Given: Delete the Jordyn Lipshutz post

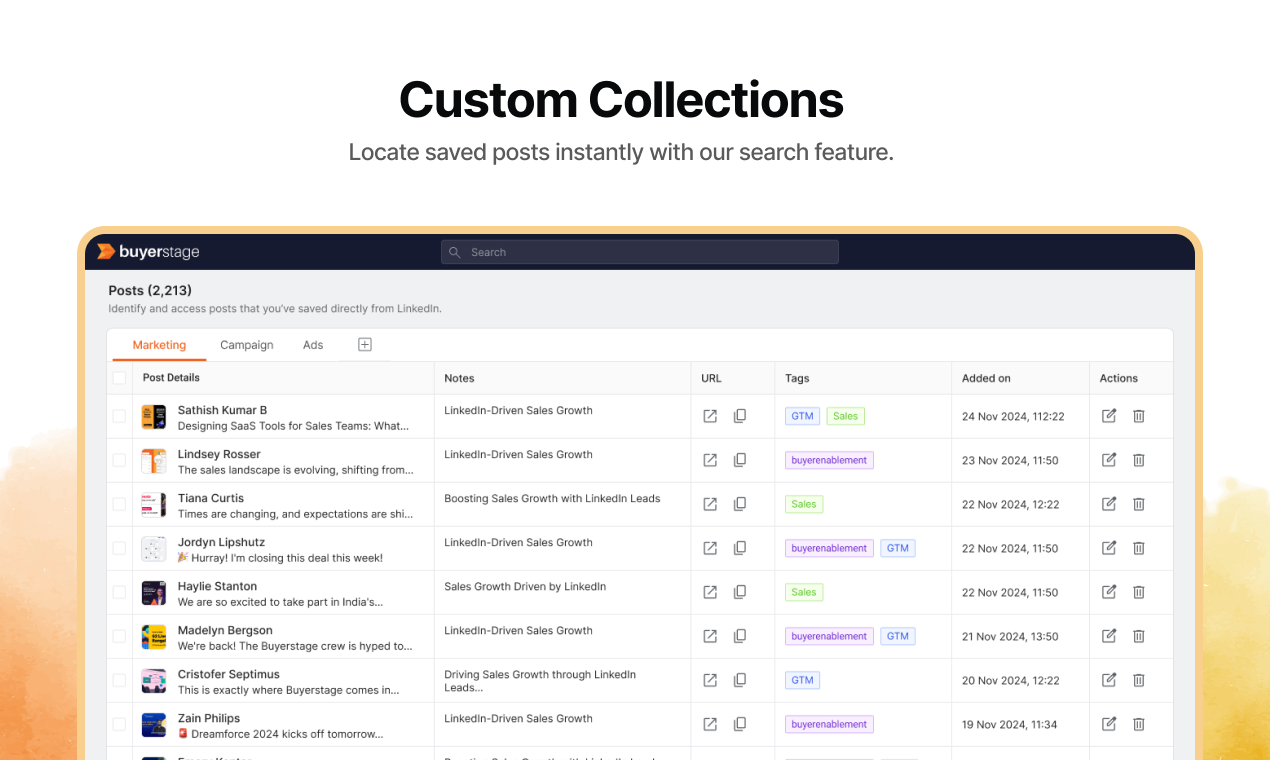Looking at the screenshot, I should click(x=1139, y=548).
